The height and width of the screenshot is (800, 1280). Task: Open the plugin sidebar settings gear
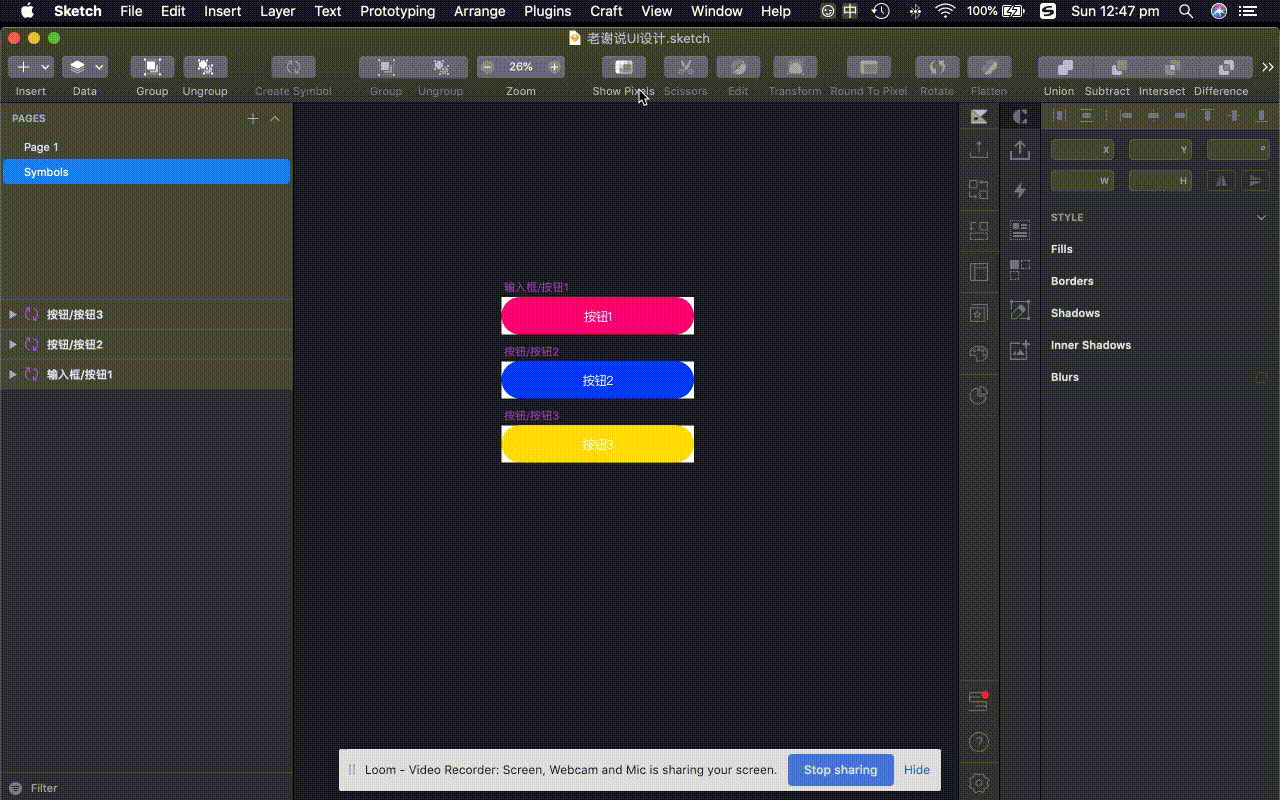coord(979,782)
